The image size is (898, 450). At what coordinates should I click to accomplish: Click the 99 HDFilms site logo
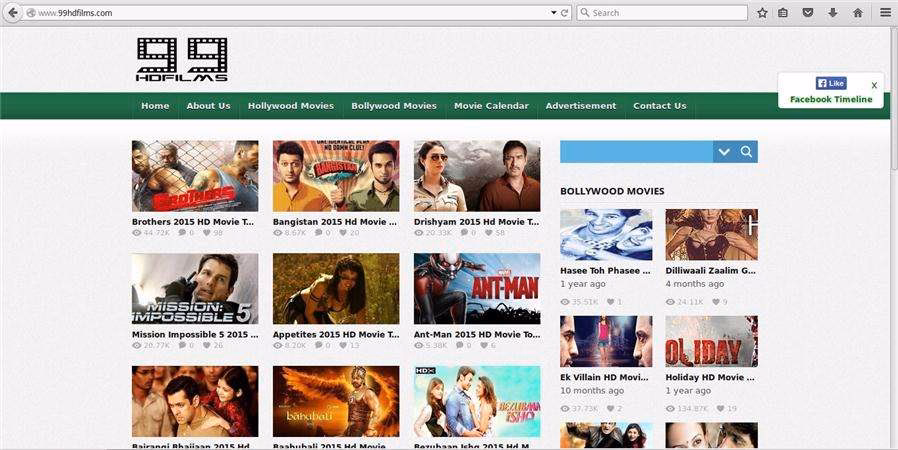coord(182,60)
